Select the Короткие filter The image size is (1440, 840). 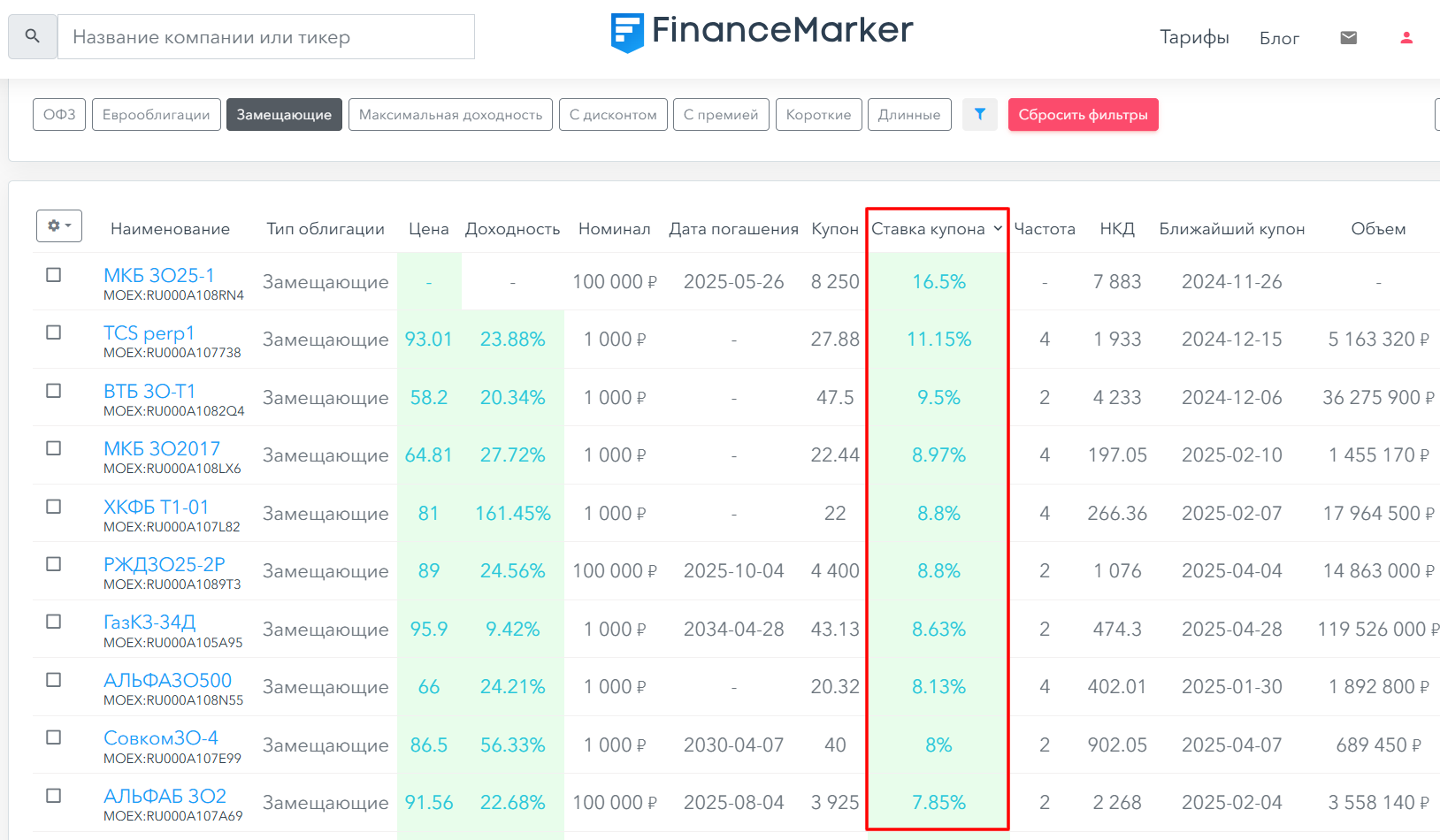pos(818,114)
